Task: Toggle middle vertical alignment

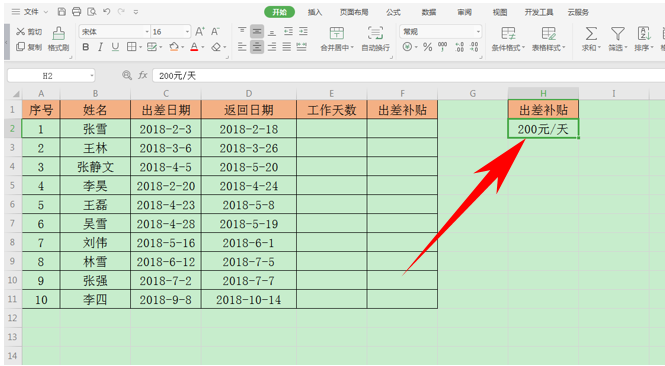Action: click(257, 31)
